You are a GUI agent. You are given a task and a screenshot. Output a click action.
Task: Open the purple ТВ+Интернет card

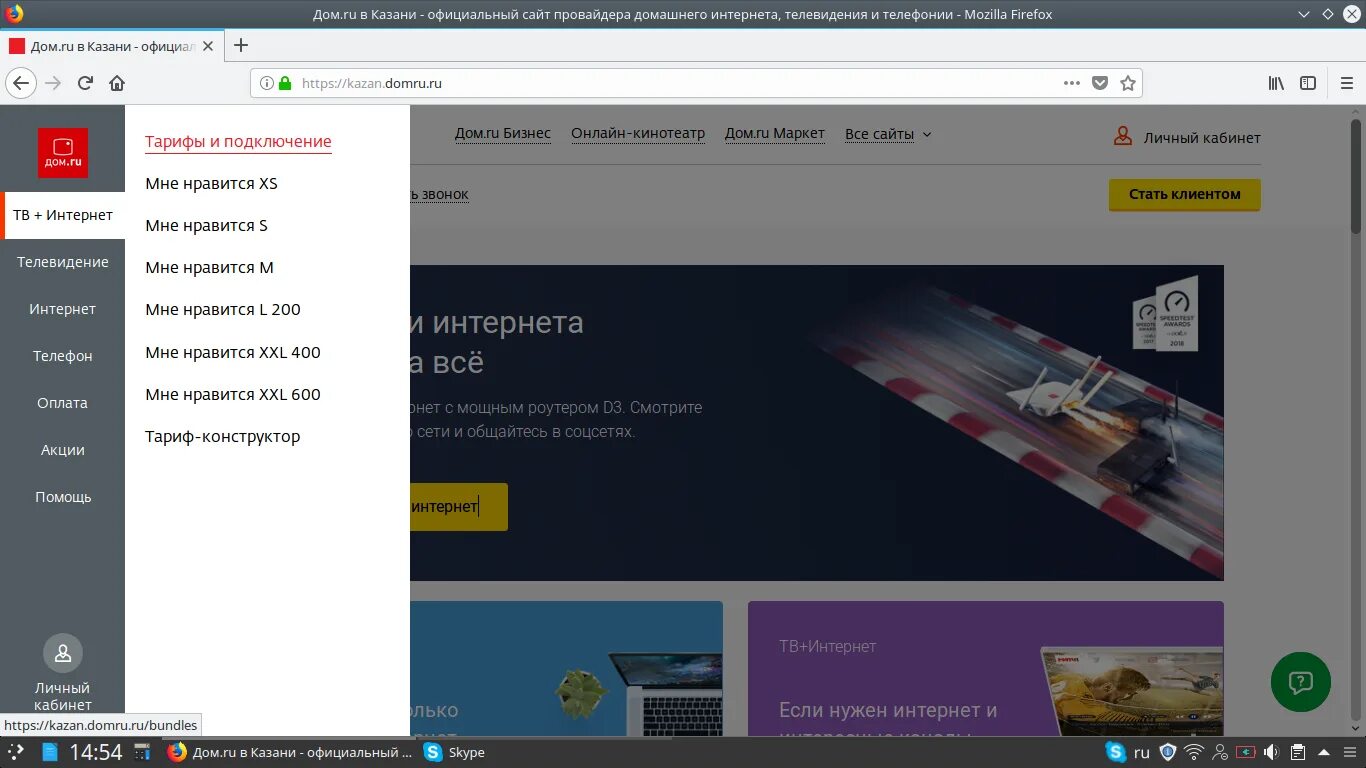coord(985,669)
